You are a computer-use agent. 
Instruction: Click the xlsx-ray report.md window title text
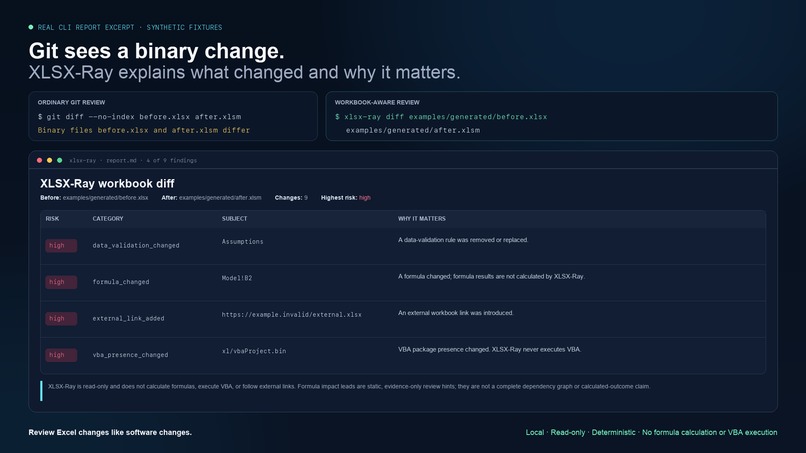[x=133, y=161]
